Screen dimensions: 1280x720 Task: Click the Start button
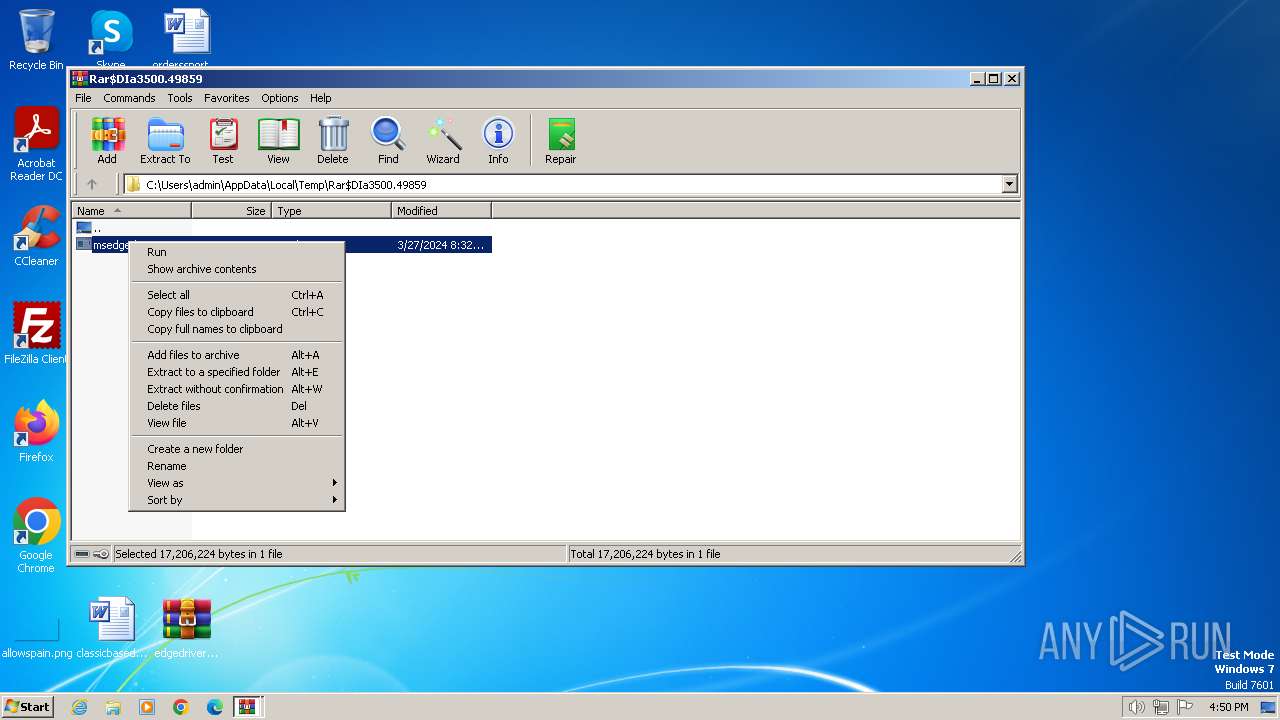coord(28,707)
